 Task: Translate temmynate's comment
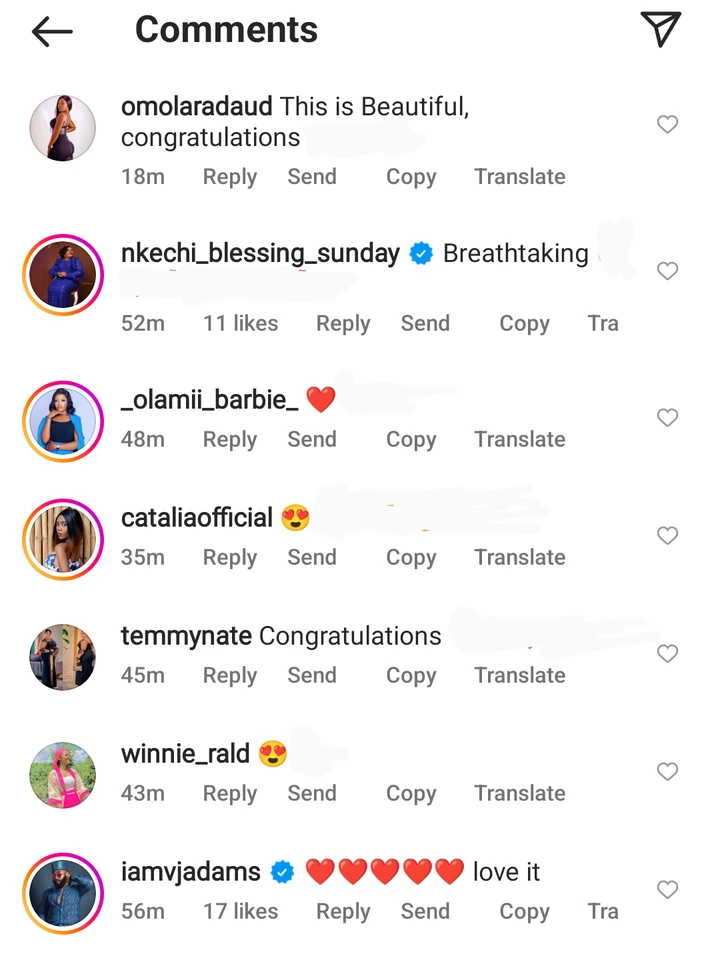pos(519,675)
